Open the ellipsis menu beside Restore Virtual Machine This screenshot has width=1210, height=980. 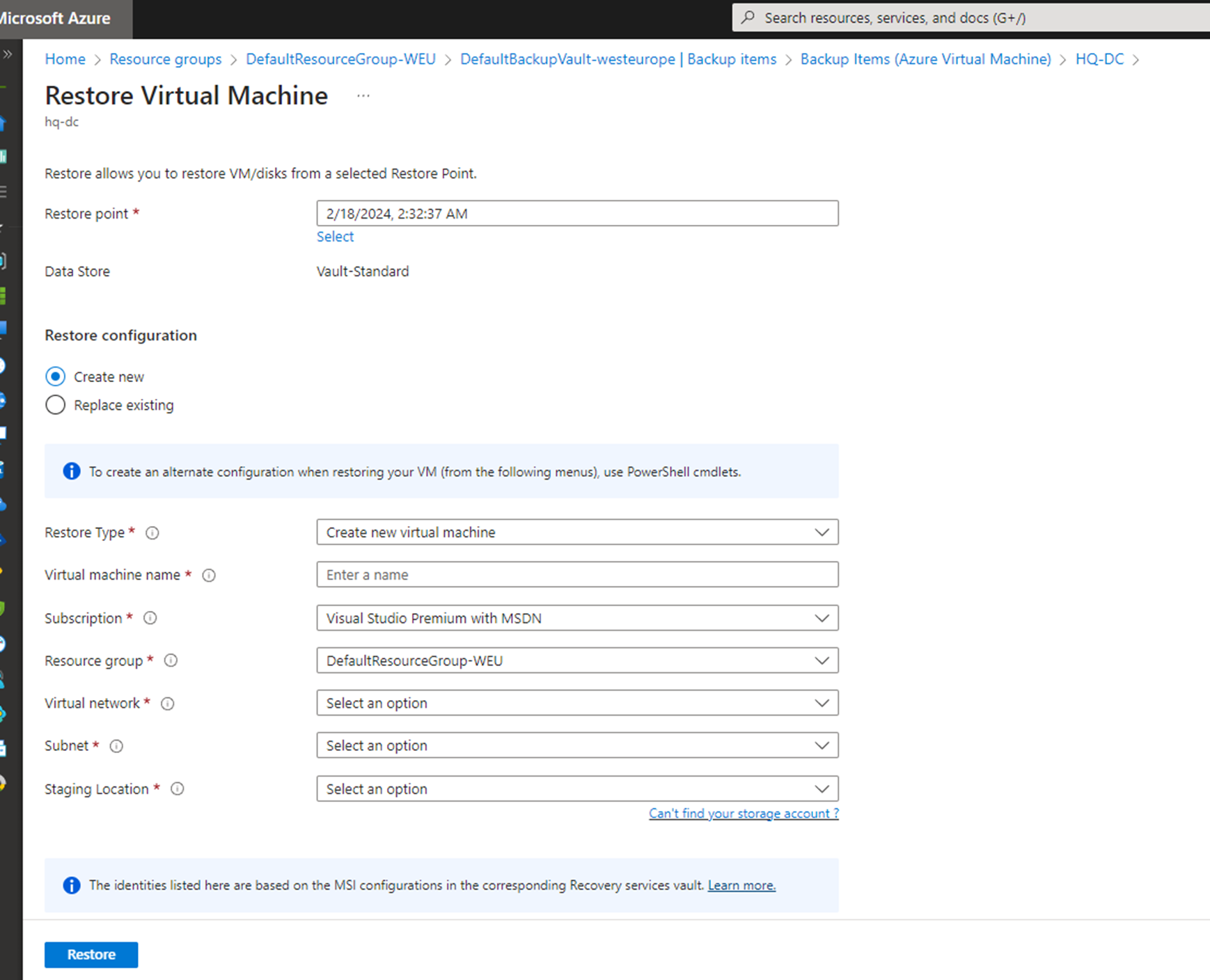coord(363,96)
